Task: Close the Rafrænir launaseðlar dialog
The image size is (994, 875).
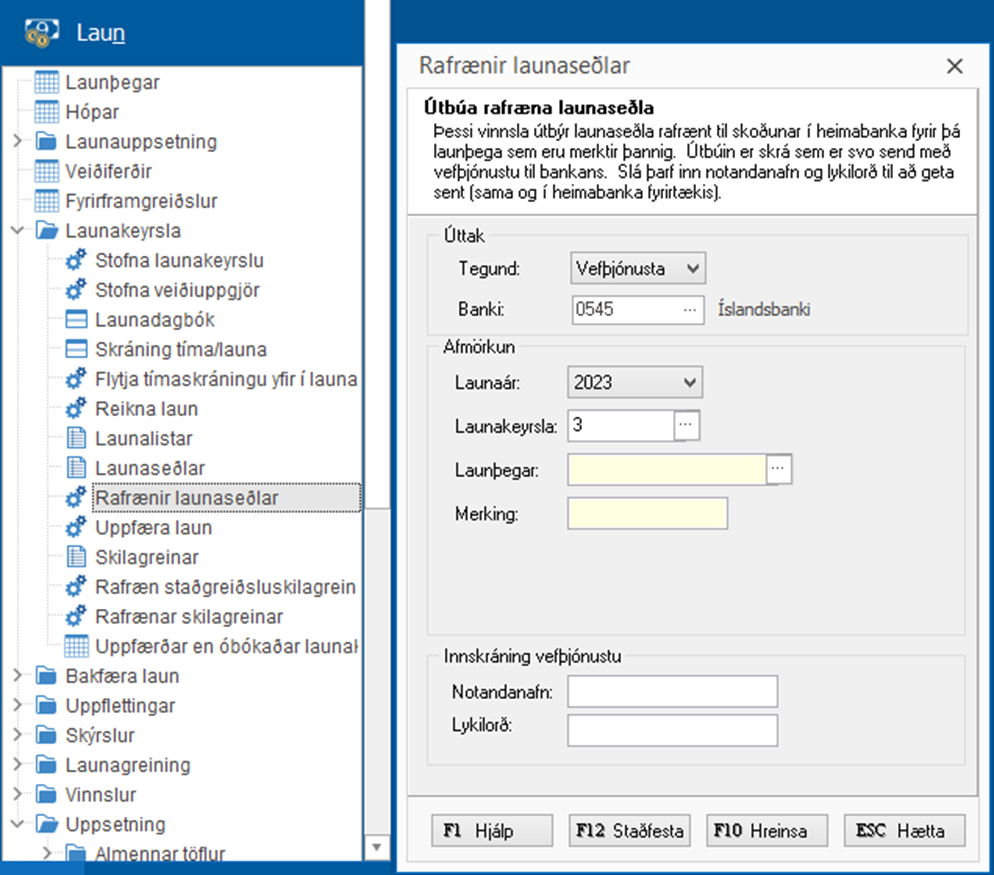Action: click(x=954, y=67)
